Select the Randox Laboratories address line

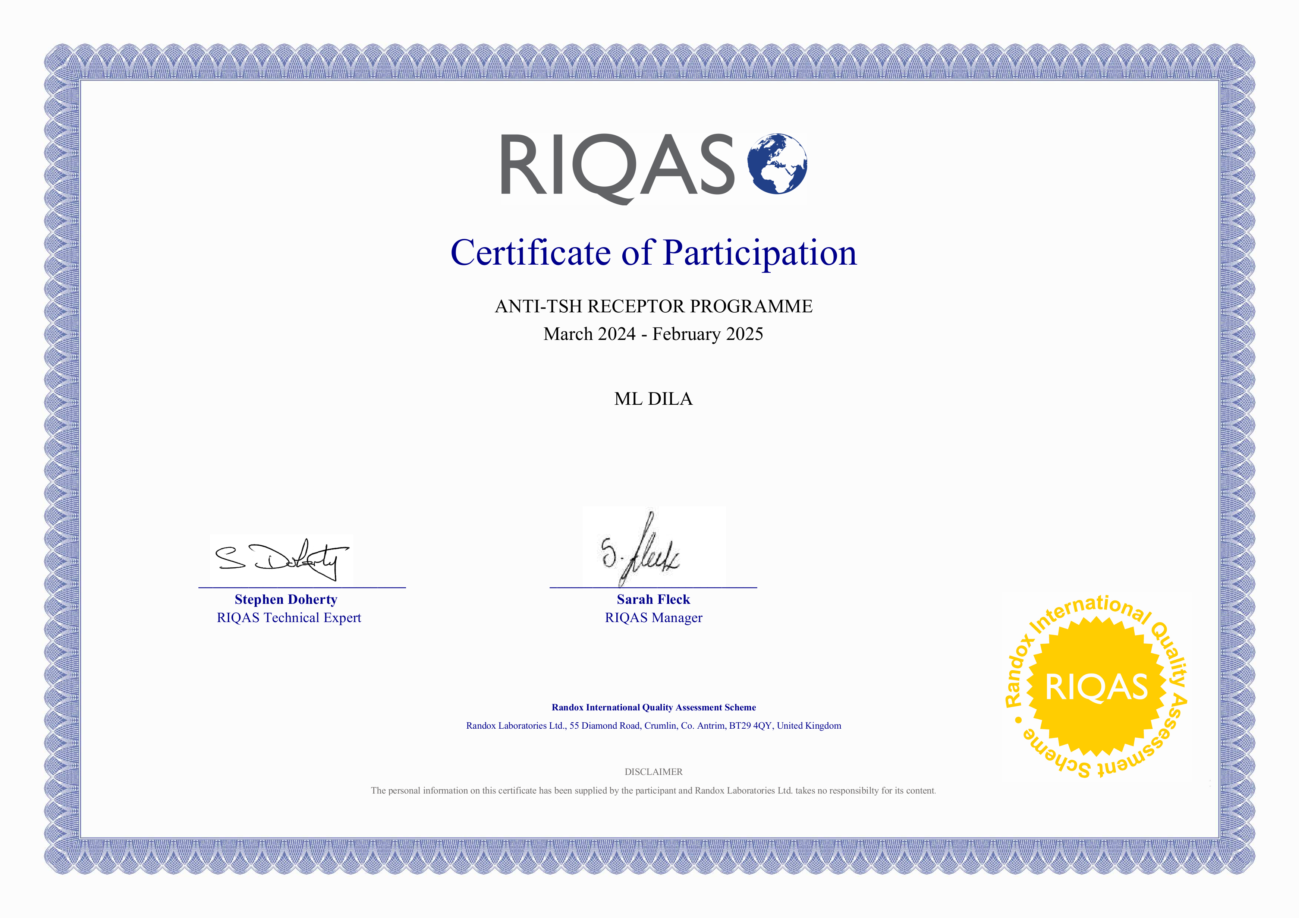click(654, 726)
